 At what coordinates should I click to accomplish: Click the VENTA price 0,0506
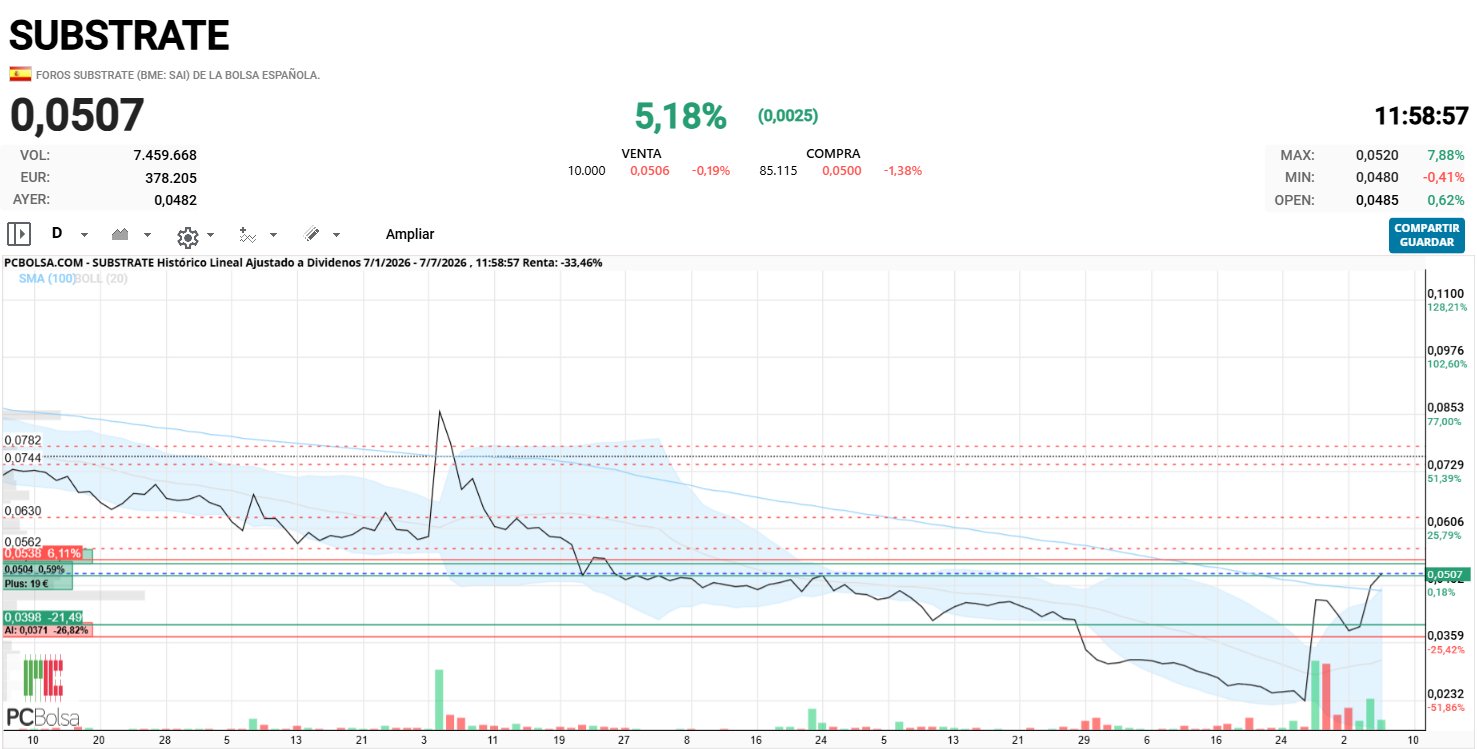(x=649, y=171)
